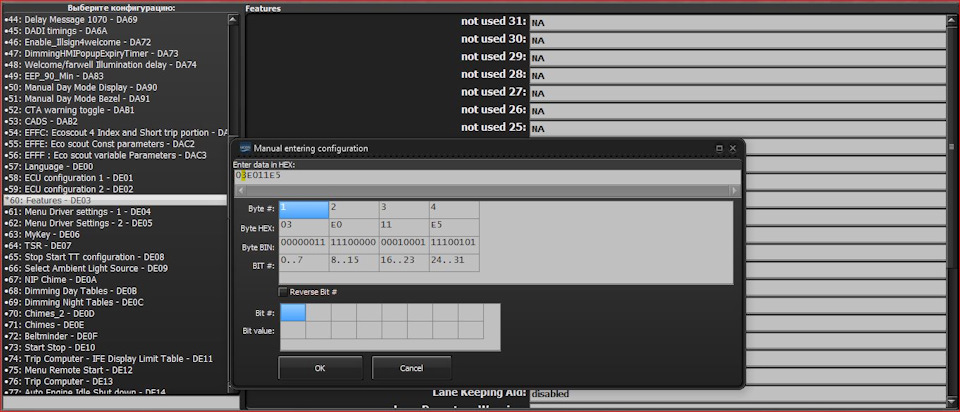Click Byte HEX value E0
This screenshot has width=960, height=412.
[354, 227]
